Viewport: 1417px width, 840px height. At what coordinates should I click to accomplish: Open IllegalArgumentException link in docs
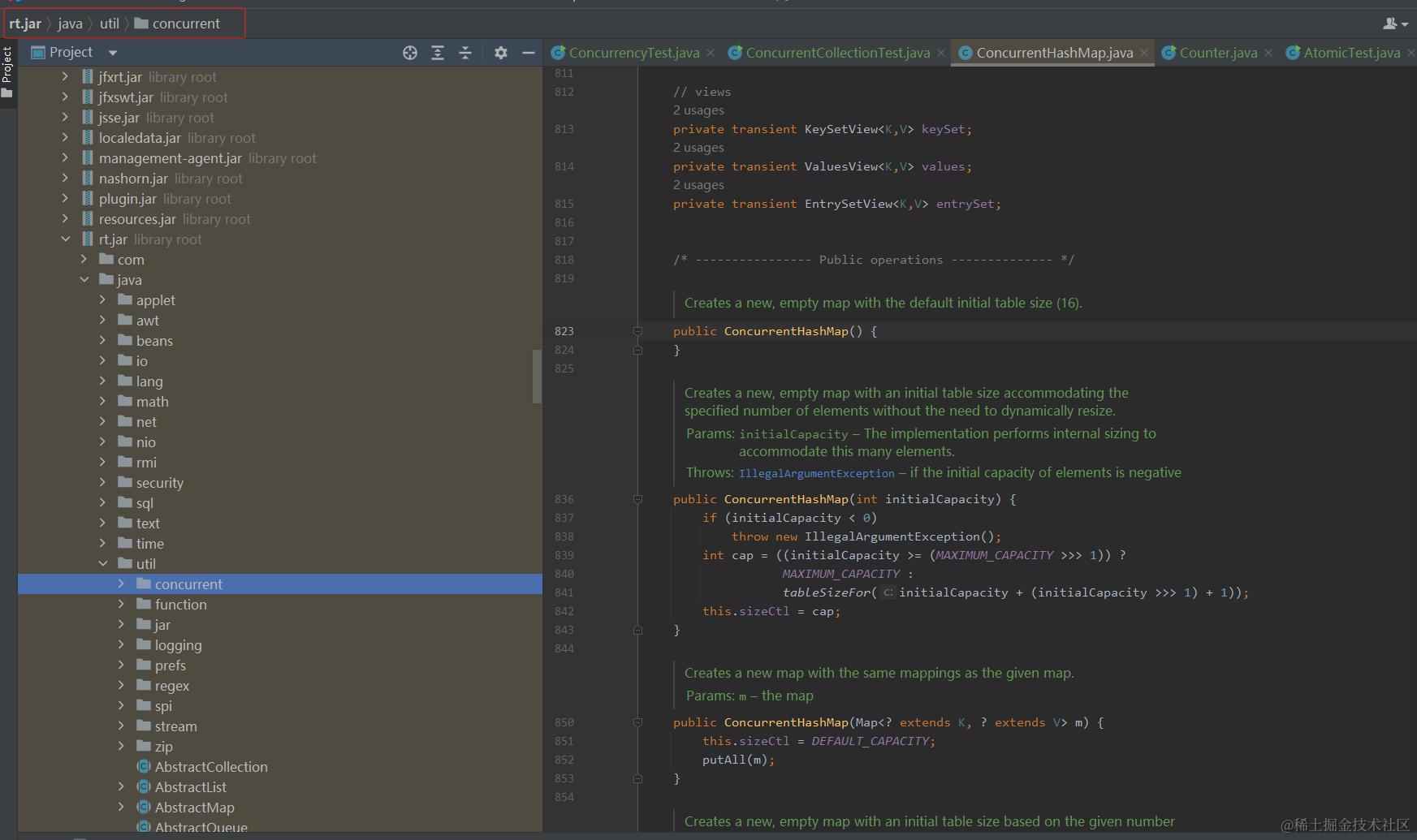816,473
